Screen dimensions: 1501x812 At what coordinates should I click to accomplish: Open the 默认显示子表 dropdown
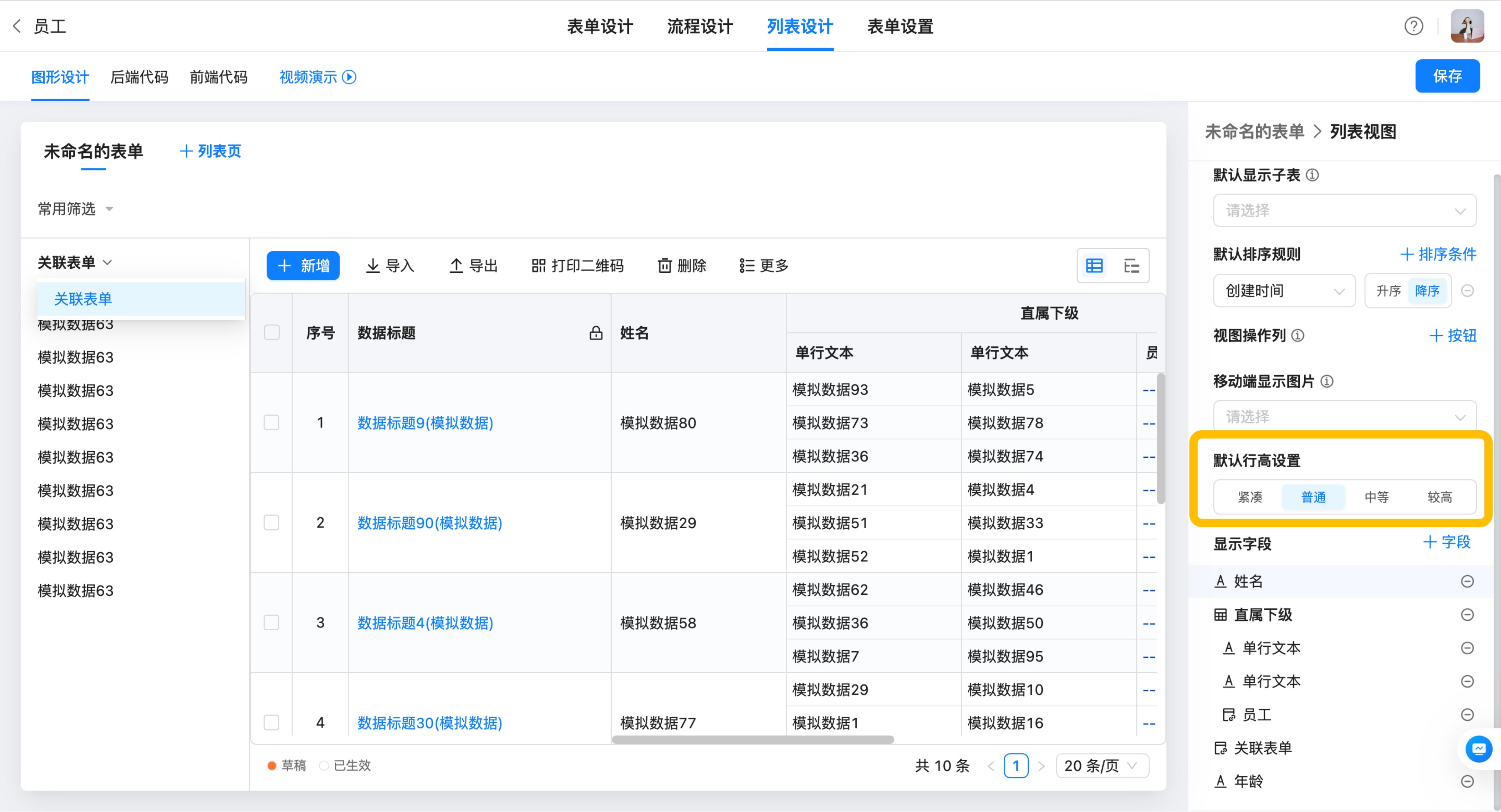pyautogui.click(x=1344, y=211)
